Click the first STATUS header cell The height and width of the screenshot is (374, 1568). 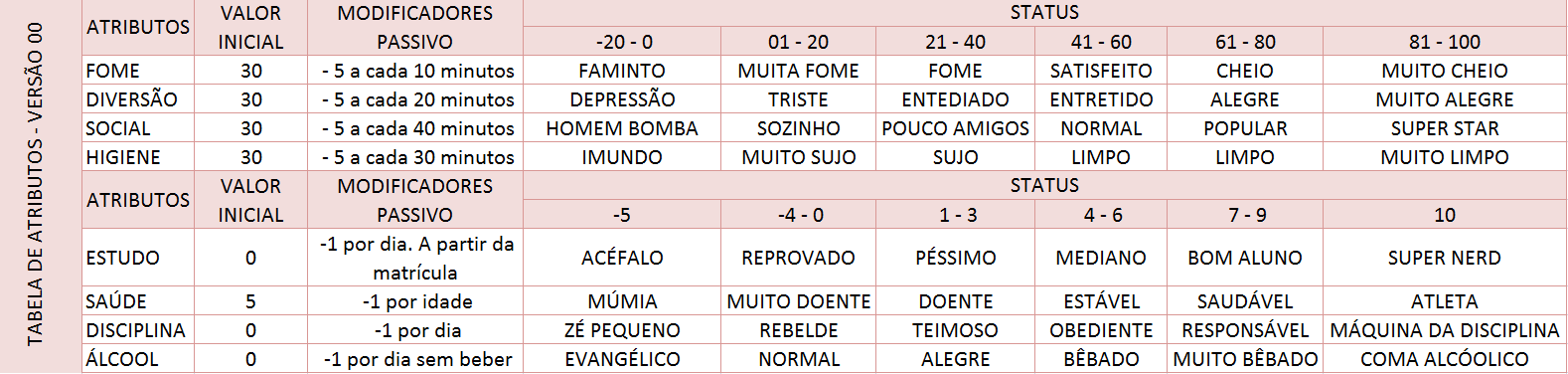(x=1044, y=13)
